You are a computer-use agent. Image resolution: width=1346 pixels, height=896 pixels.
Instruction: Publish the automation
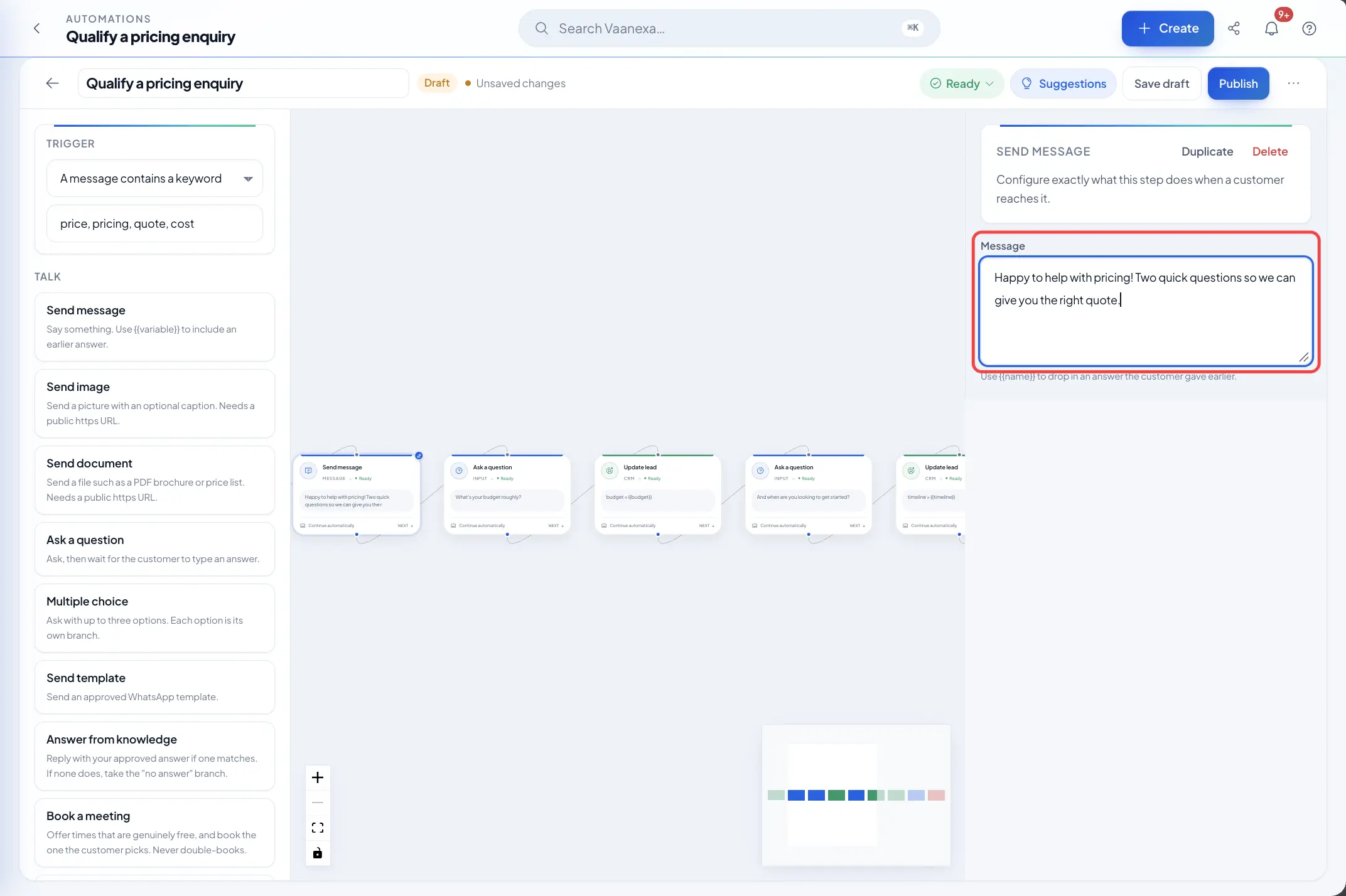click(1238, 83)
